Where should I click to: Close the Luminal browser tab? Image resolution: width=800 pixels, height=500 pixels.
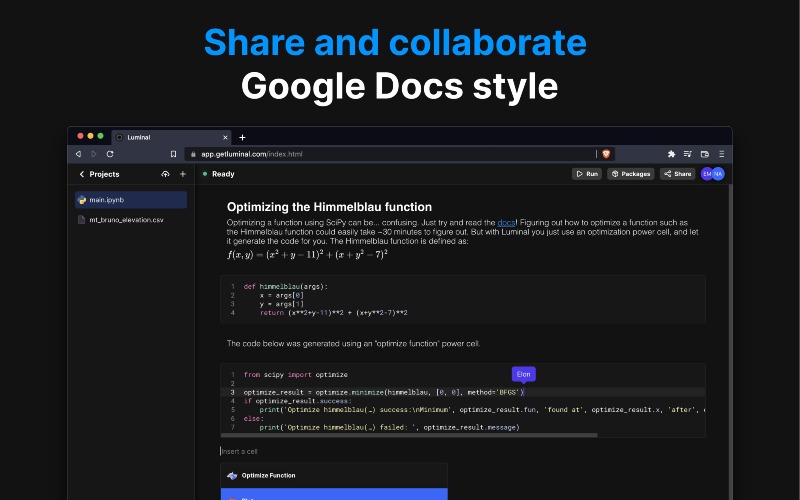[x=225, y=137]
